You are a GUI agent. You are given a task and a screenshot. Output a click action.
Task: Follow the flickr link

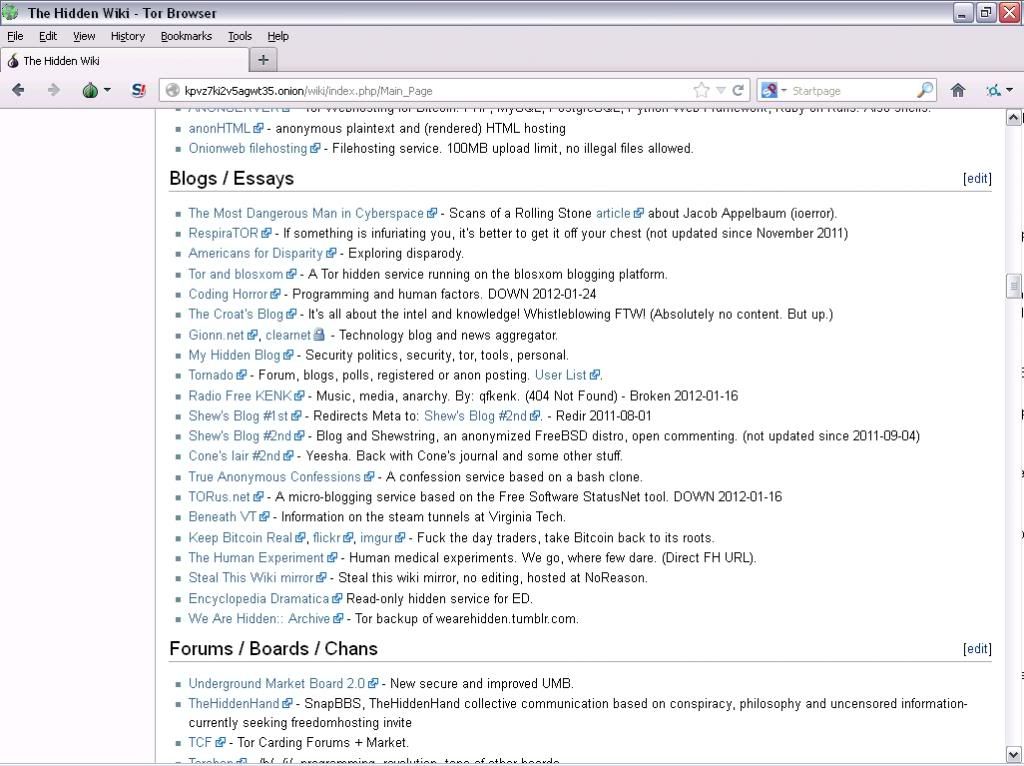coord(327,537)
